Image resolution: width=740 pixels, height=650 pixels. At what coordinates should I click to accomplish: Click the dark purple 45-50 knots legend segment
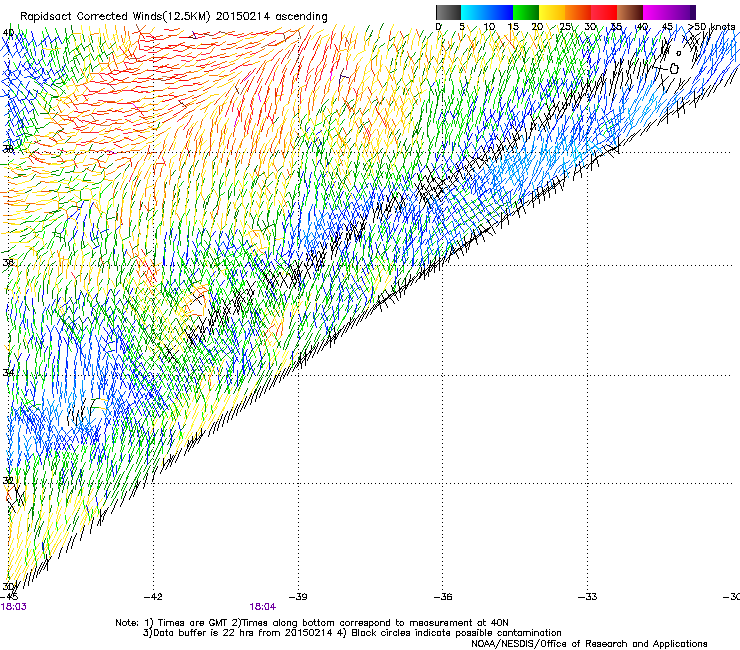[x=682, y=12]
